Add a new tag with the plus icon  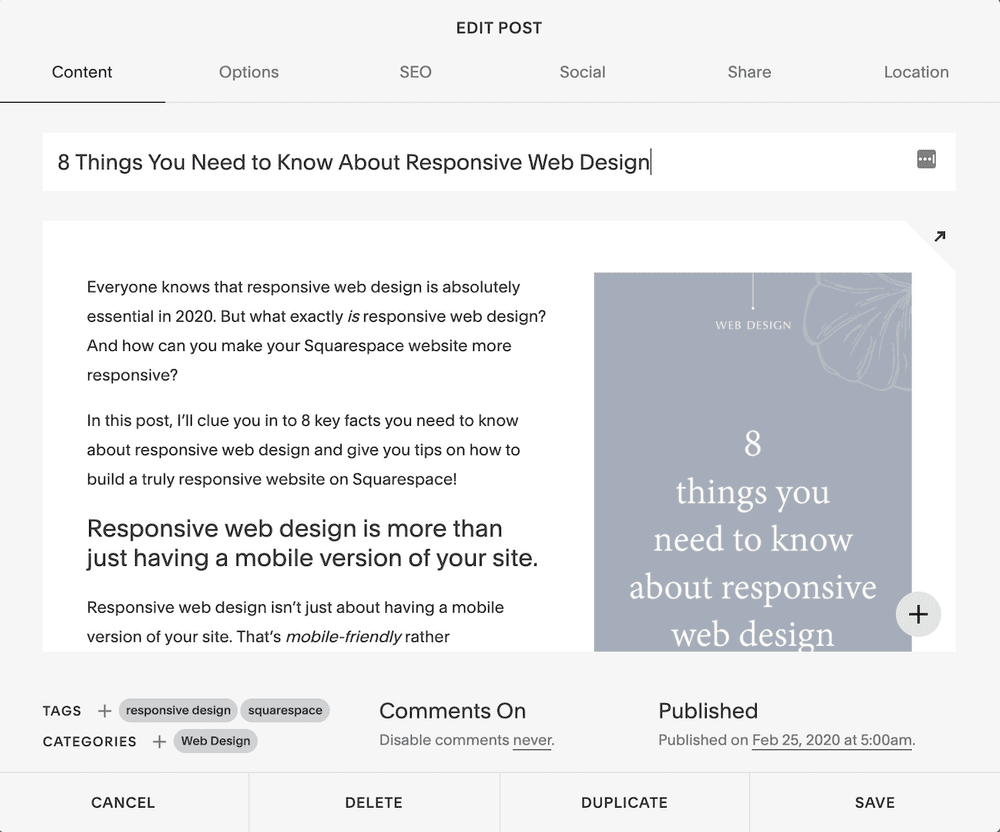[x=104, y=711]
